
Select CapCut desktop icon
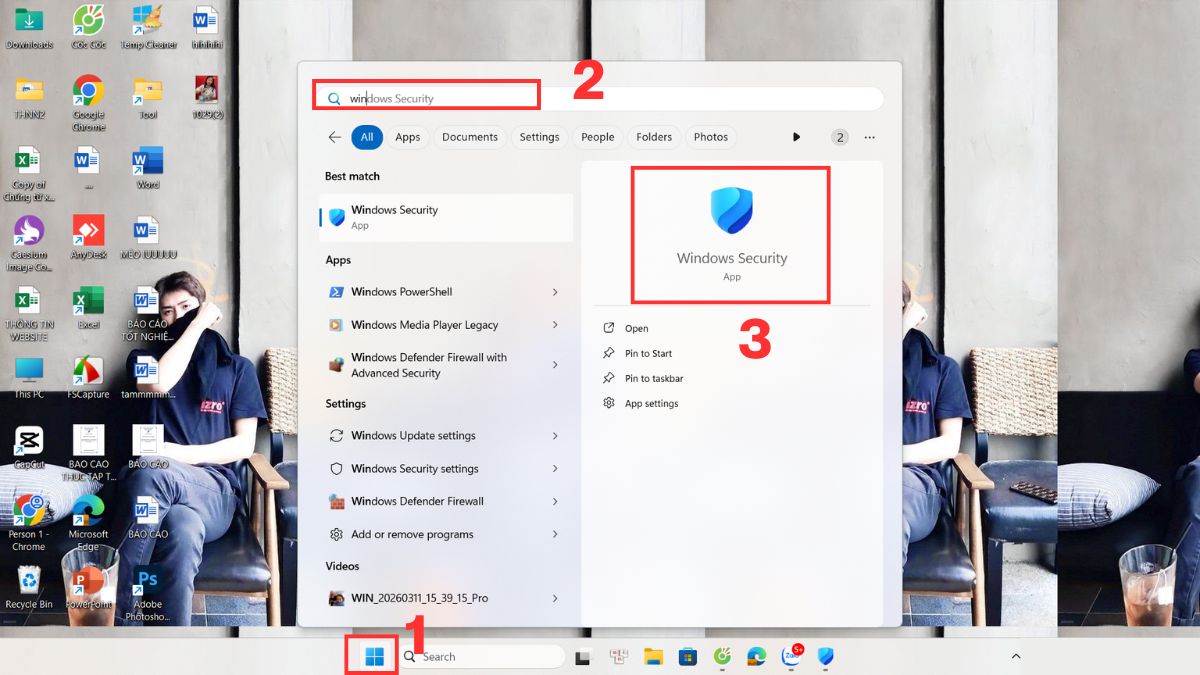[x=29, y=447]
